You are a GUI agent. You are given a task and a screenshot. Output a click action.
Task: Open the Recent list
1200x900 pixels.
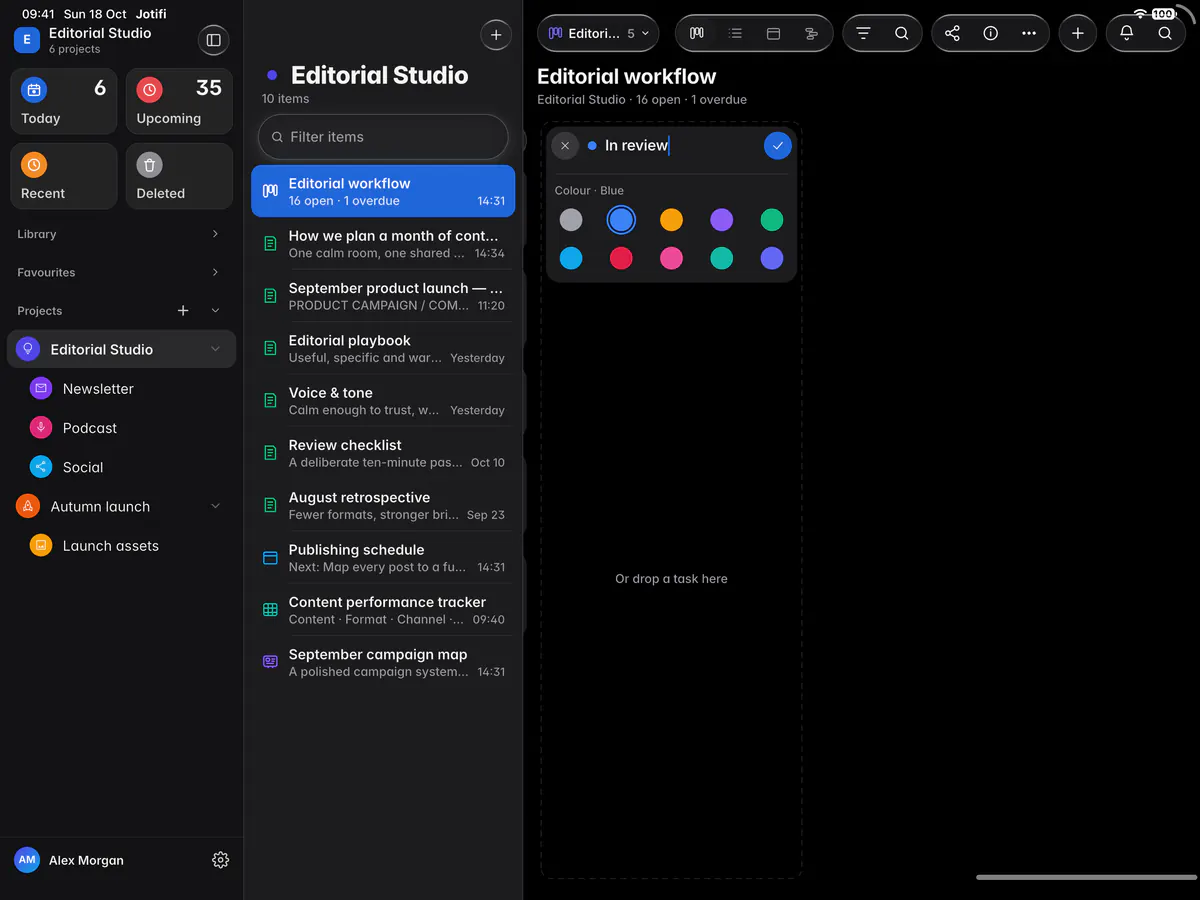pos(64,176)
